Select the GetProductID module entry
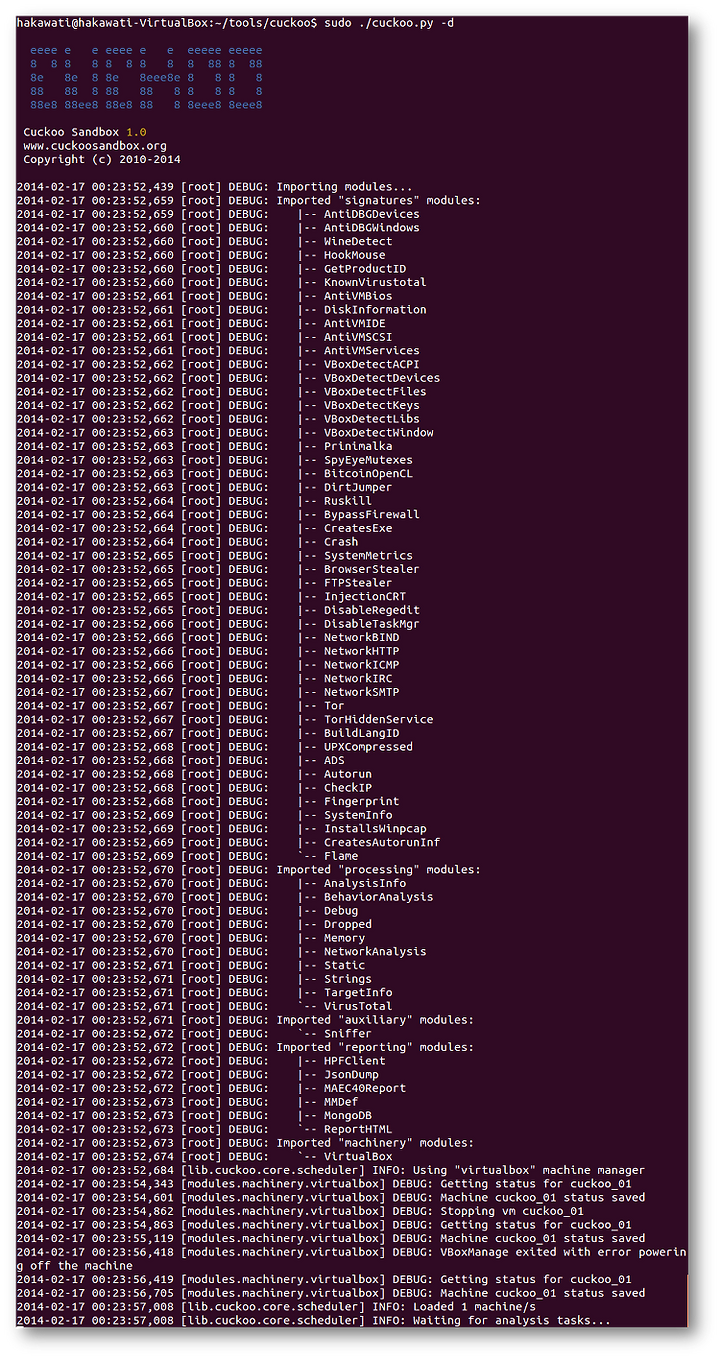 coord(365,269)
